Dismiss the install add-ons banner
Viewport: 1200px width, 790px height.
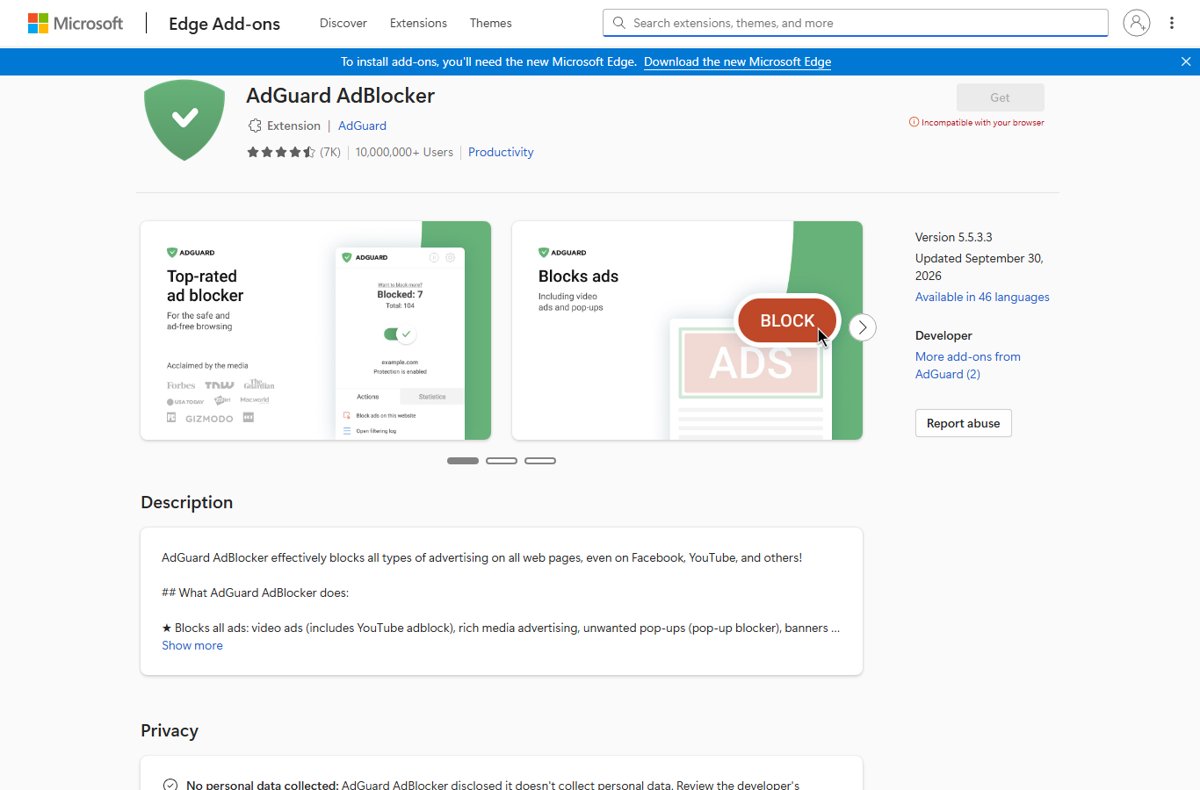(1186, 62)
